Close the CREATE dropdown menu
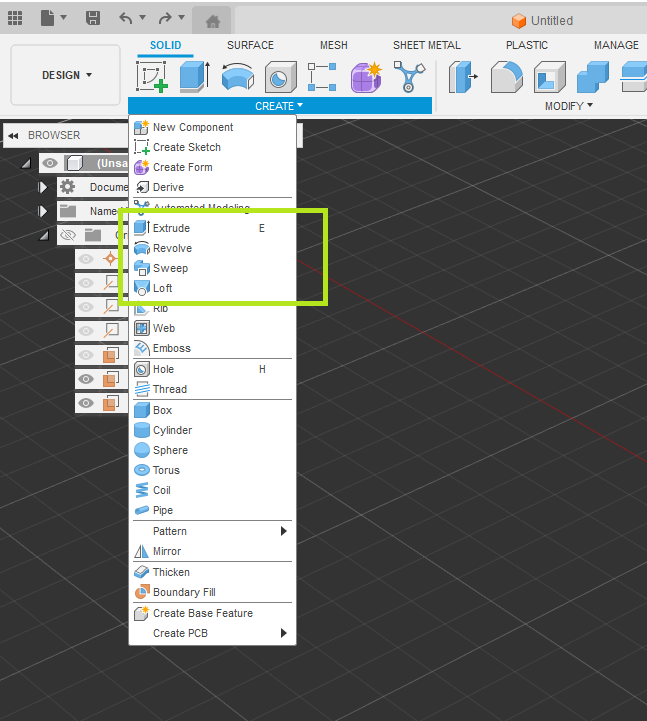Viewport: 647px width, 721px height. [280, 106]
